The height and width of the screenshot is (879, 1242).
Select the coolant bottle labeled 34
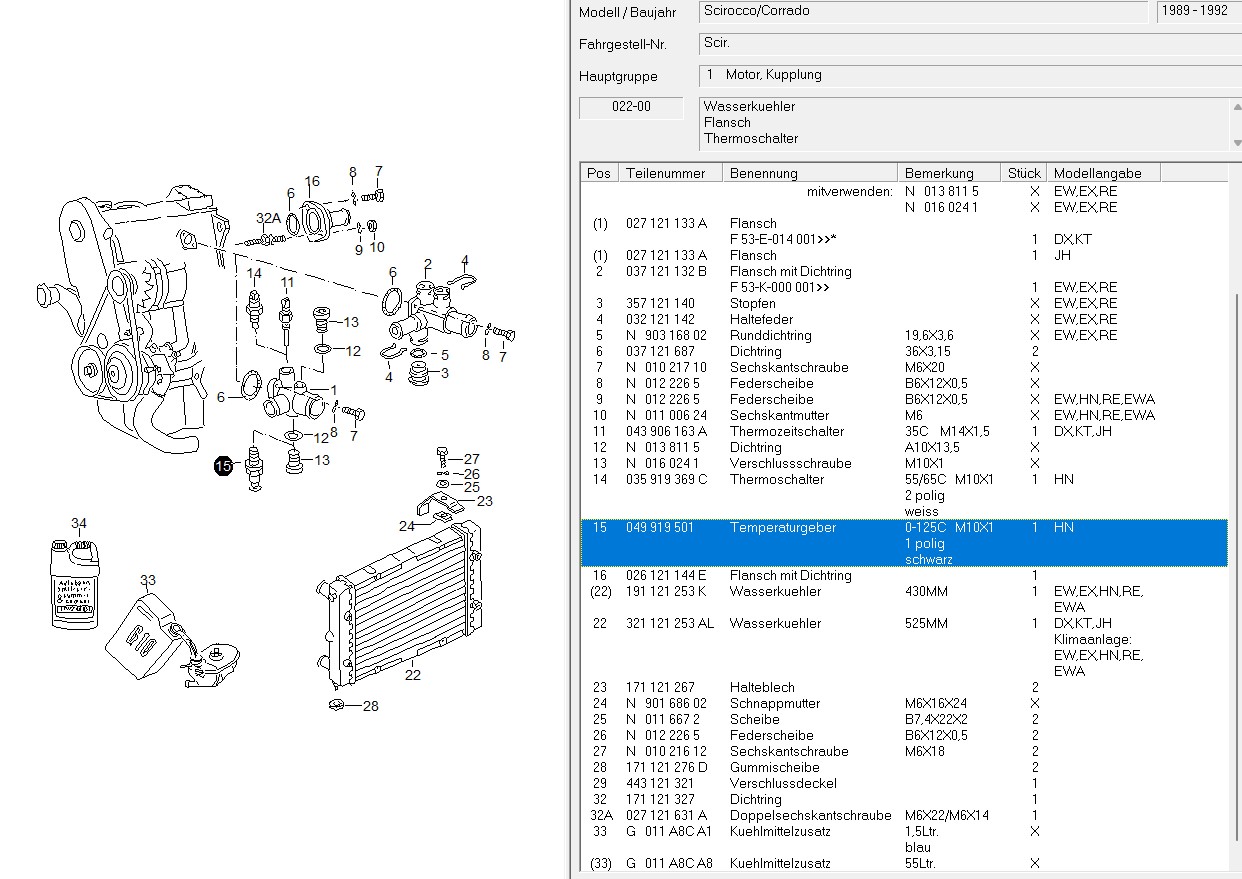(76, 584)
